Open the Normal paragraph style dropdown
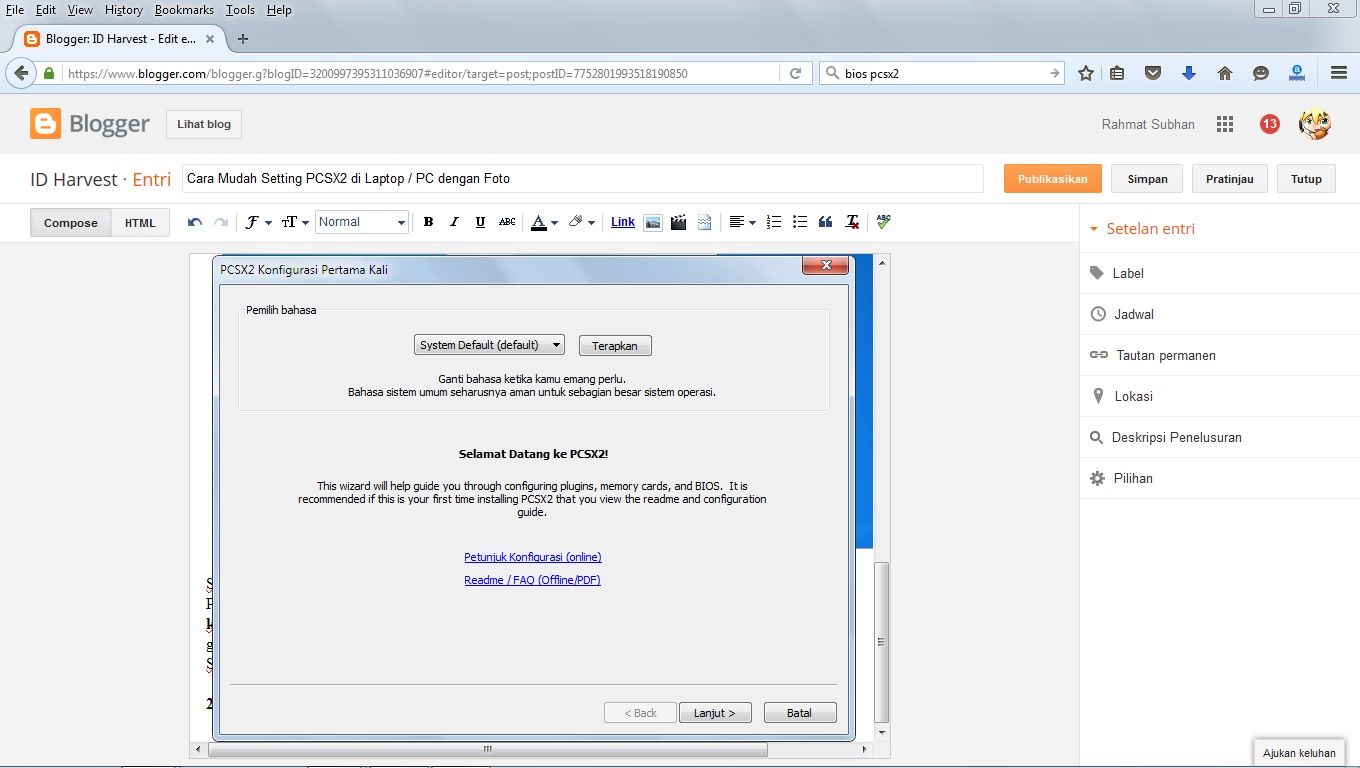 click(362, 222)
